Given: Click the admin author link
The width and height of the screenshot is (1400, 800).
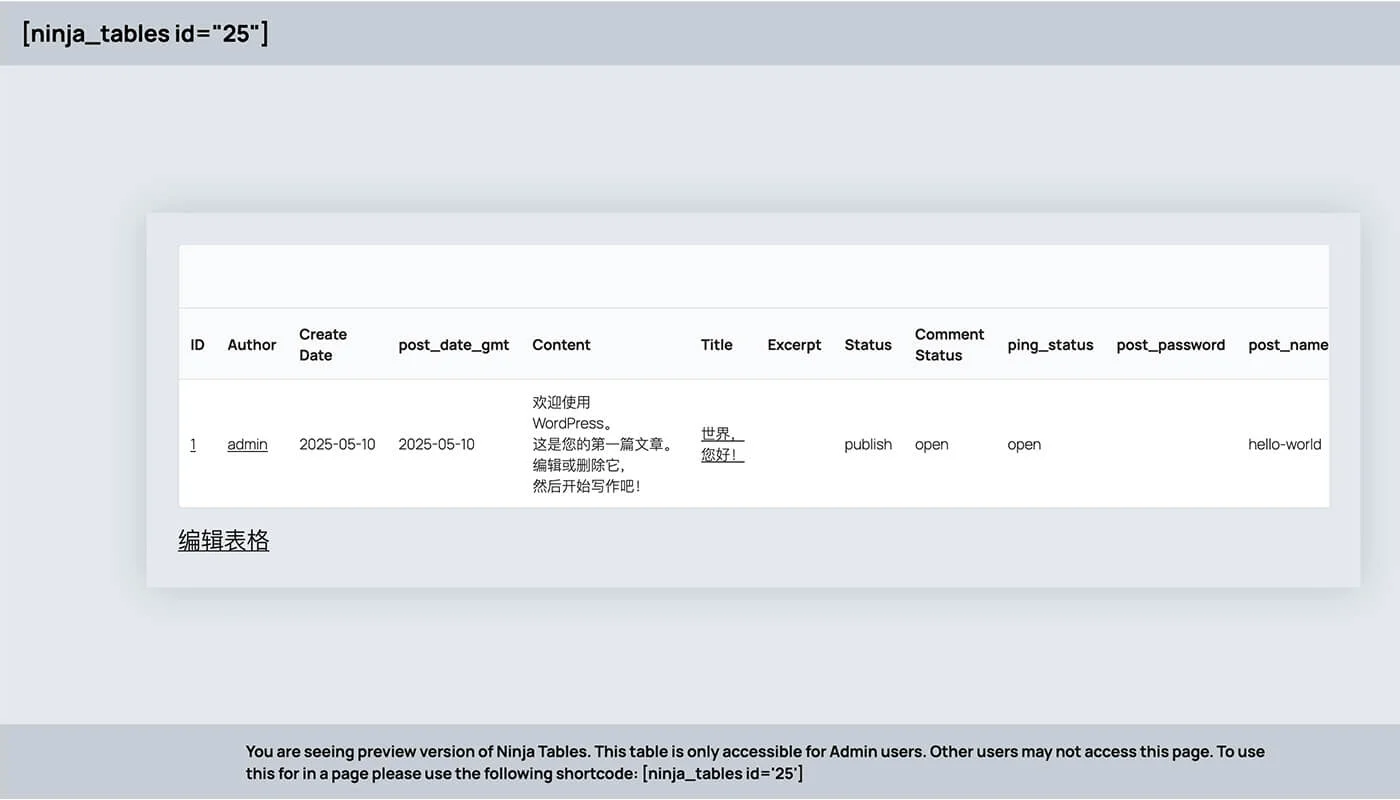Looking at the screenshot, I should pyautogui.click(x=247, y=444).
